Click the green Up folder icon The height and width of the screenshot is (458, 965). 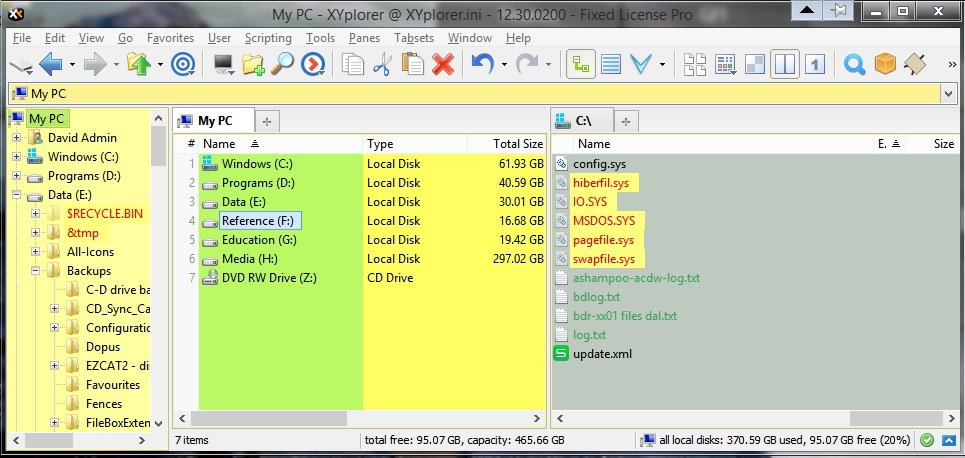tap(139, 65)
